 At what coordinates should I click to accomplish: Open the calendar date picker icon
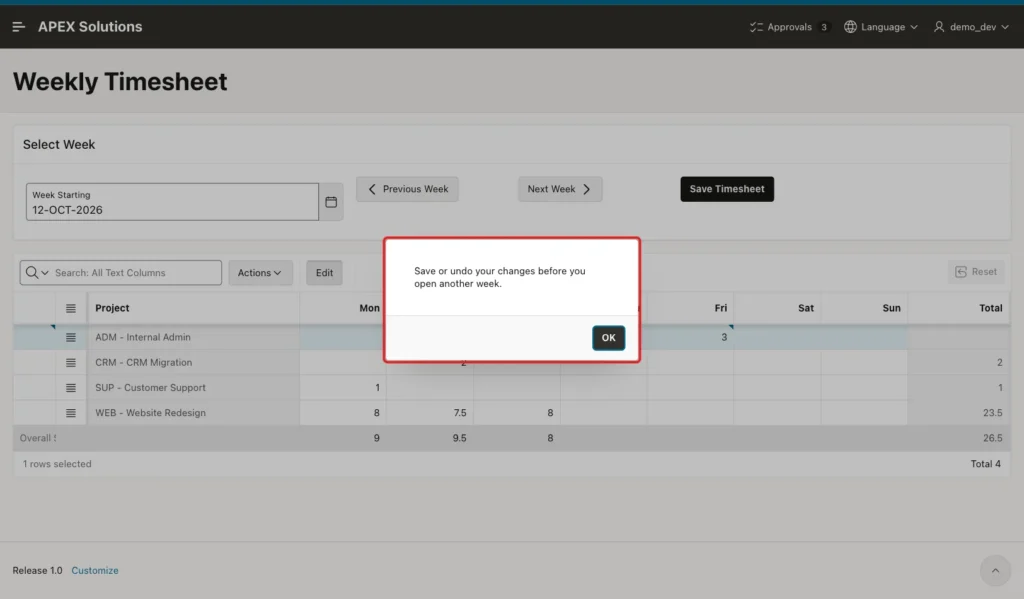tap(331, 202)
